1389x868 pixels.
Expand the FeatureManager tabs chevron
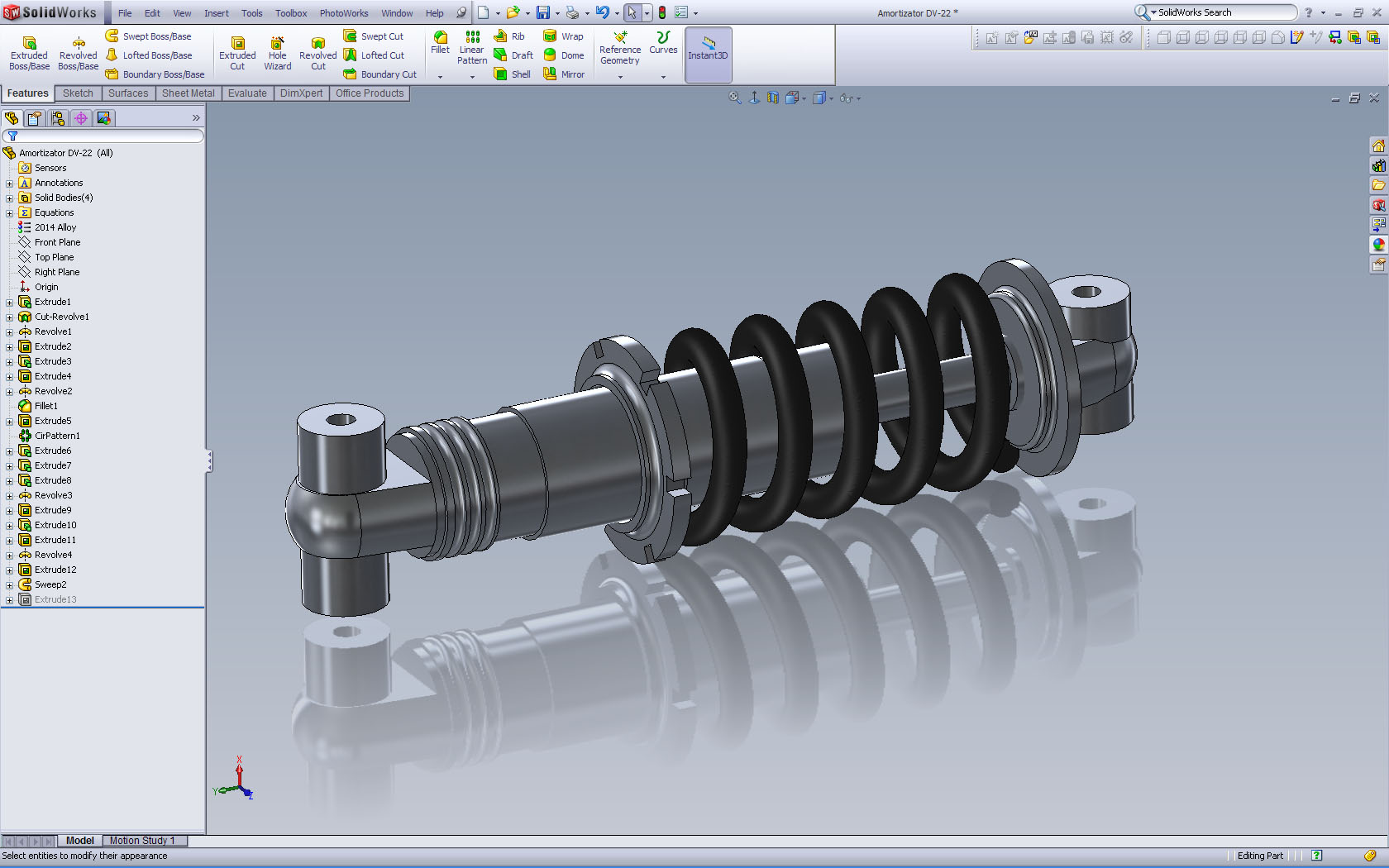click(196, 118)
